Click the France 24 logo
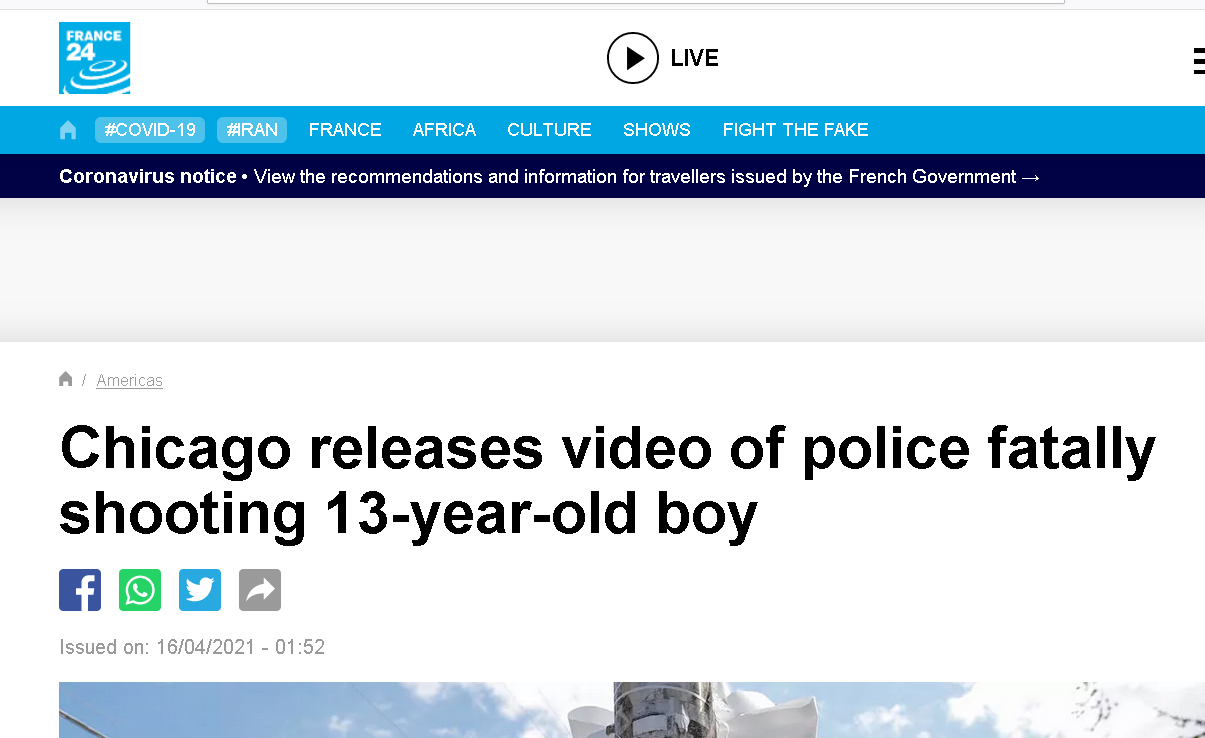This screenshot has height=738, width=1205. (x=94, y=58)
